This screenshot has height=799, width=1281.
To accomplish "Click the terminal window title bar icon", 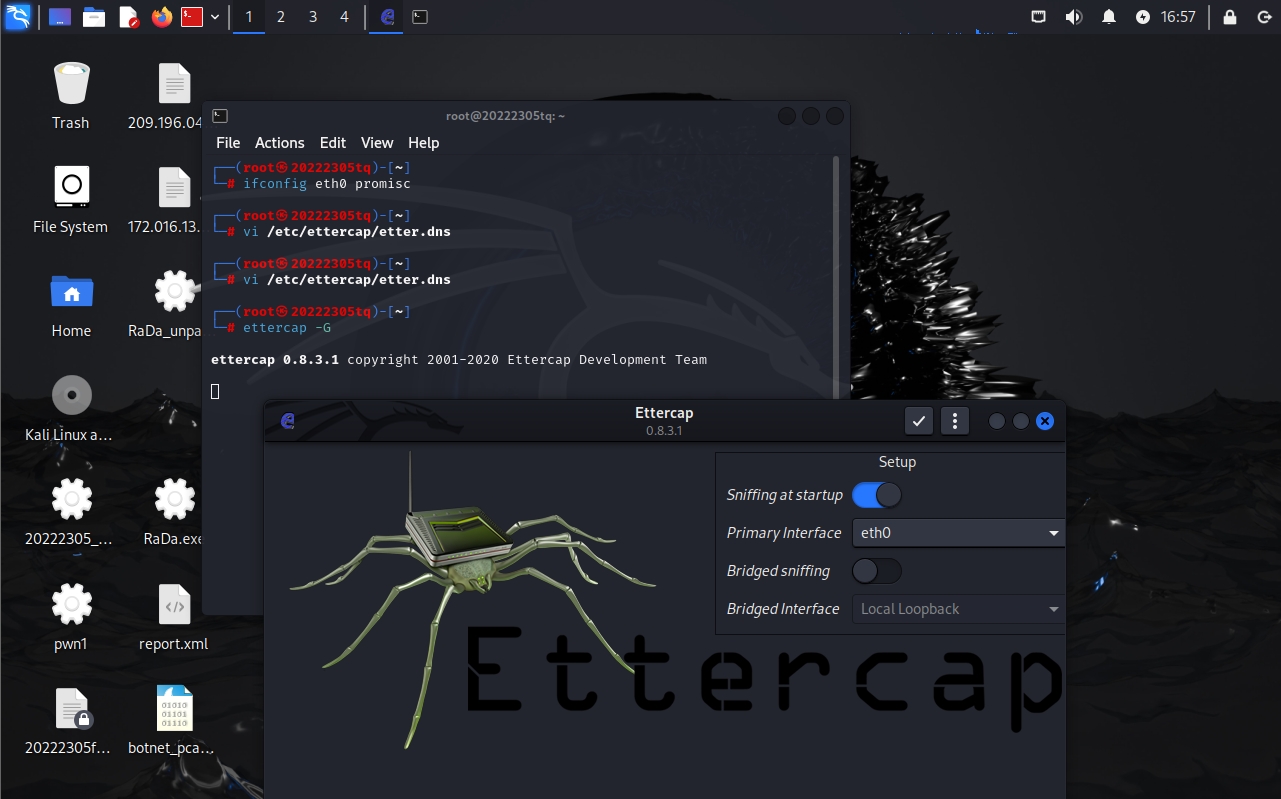I will 220,116.
